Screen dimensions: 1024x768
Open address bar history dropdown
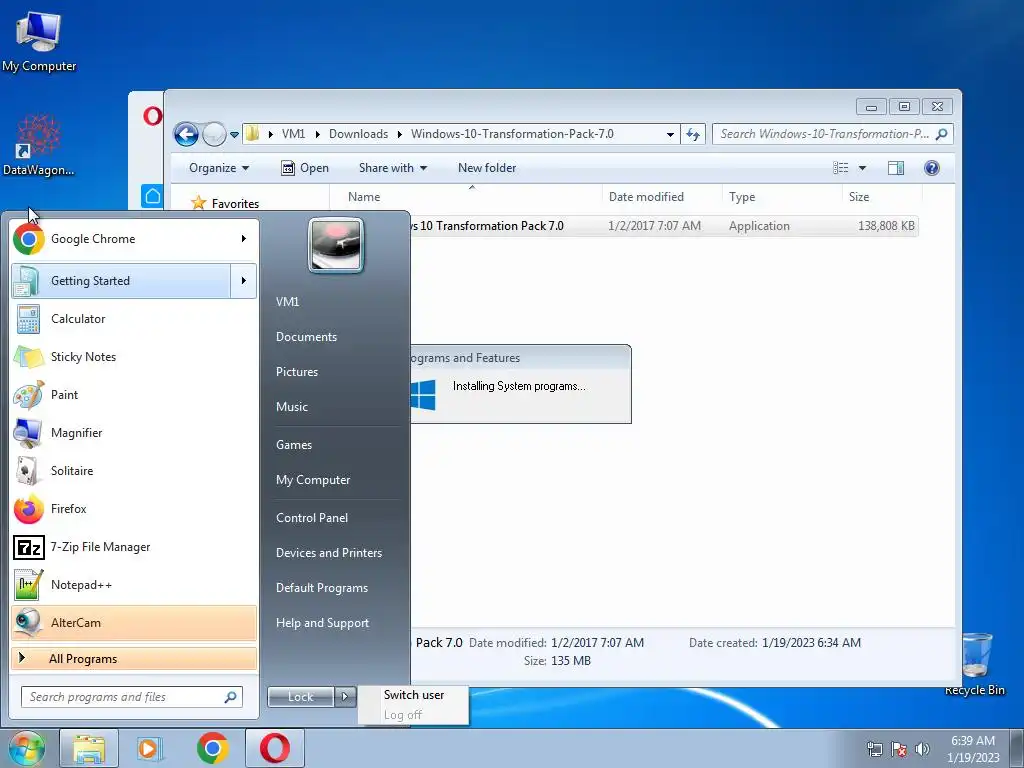pyautogui.click(x=670, y=135)
